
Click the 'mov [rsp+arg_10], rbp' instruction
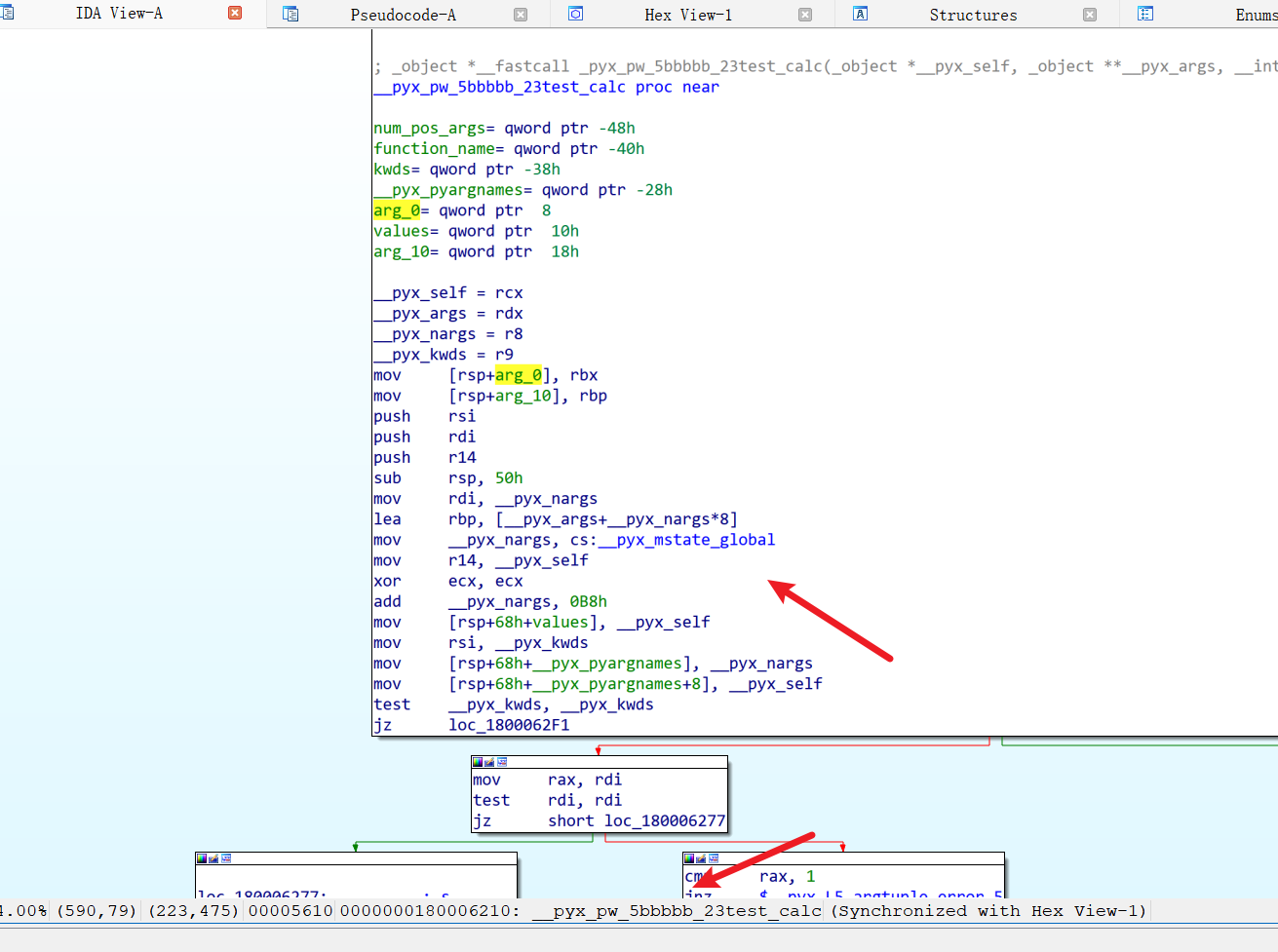coord(490,396)
